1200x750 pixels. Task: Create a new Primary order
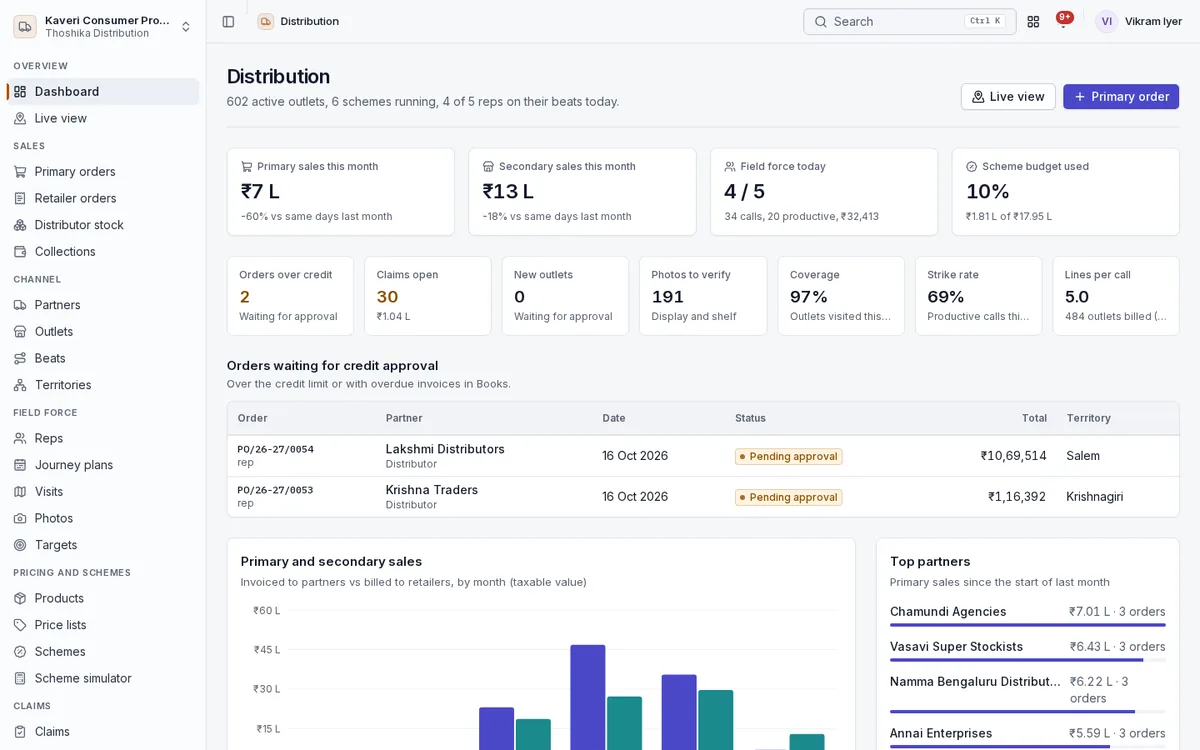coord(1121,97)
